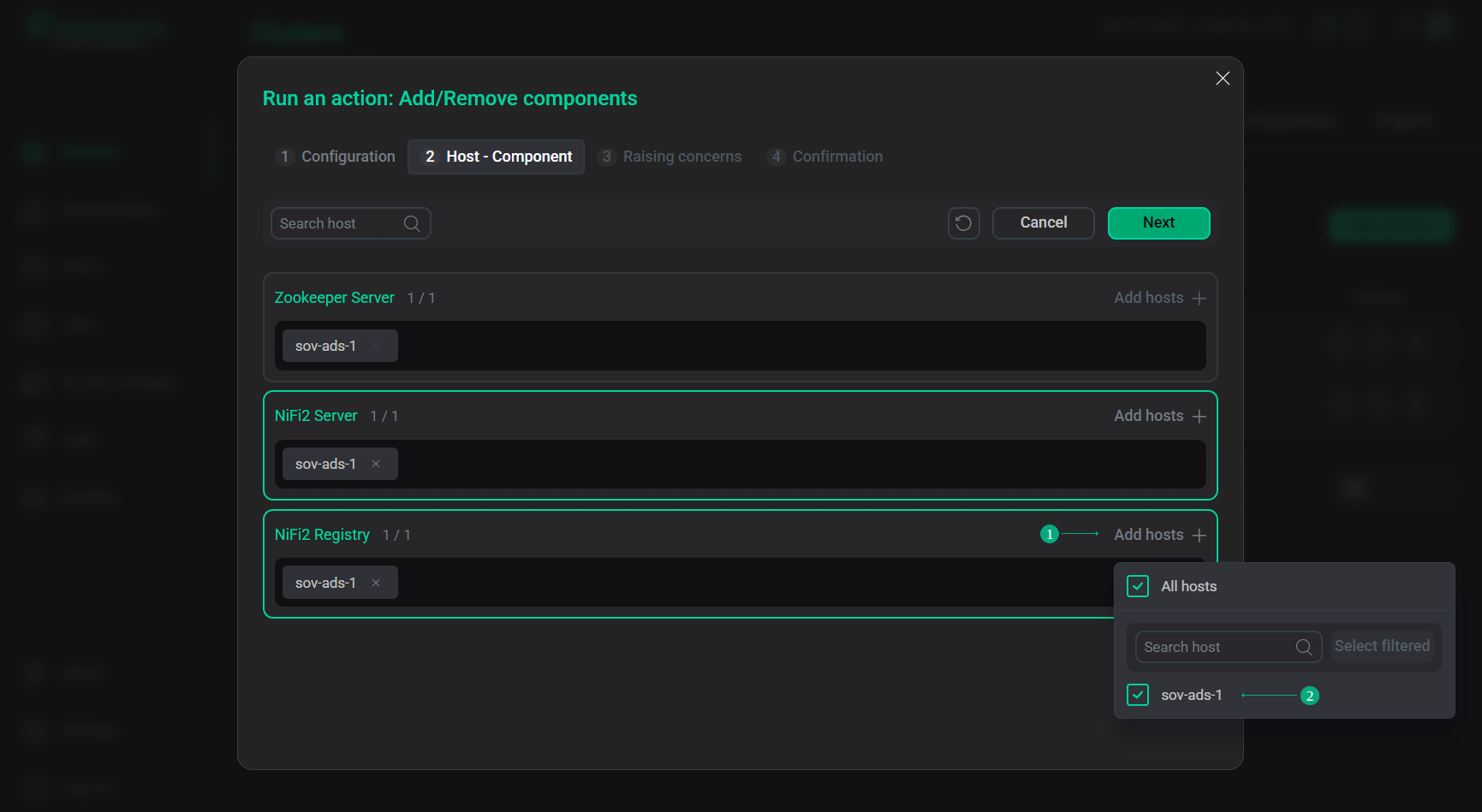Click the magnifier icon in the Search host bar

click(x=412, y=222)
